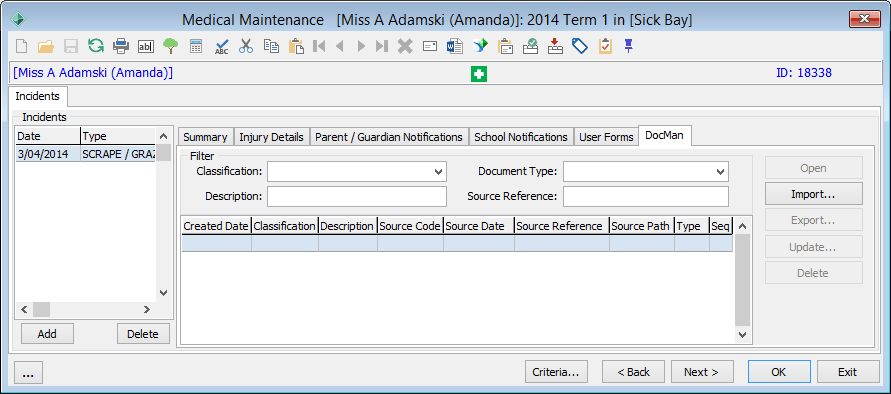Go to previous record arrow icon
The image size is (891, 394).
340,47
